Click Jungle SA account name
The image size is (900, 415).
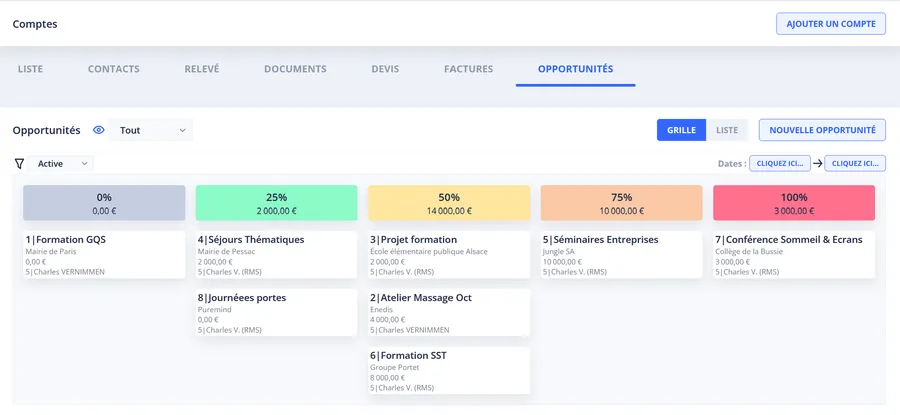(558, 251)
